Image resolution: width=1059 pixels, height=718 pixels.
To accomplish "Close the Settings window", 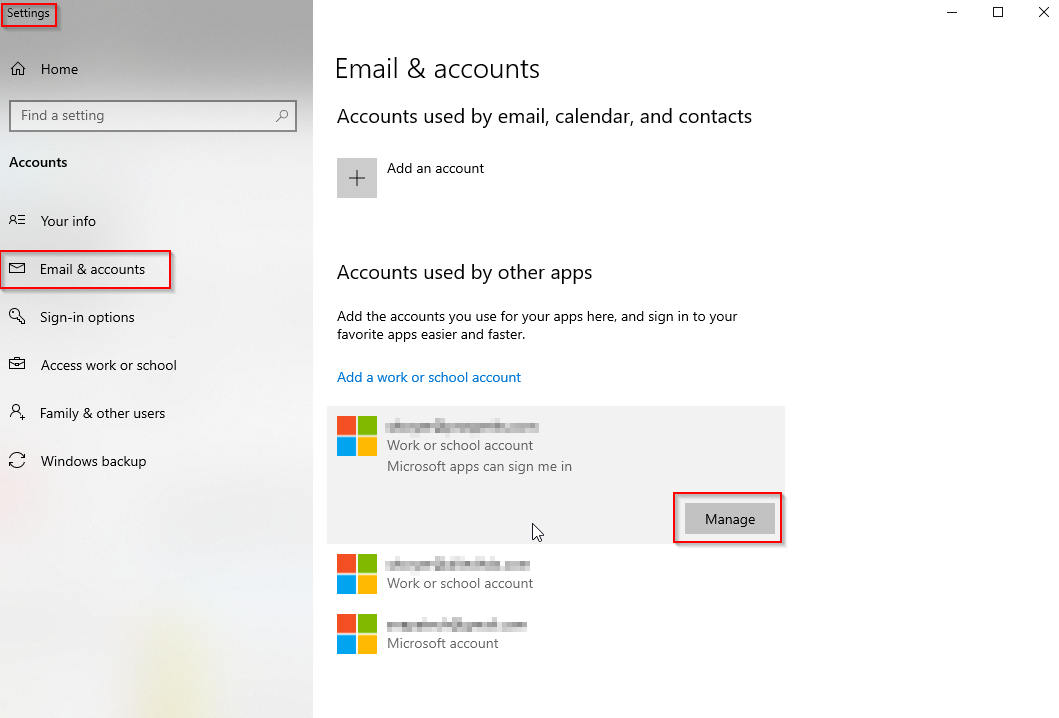I will 1043,12.
